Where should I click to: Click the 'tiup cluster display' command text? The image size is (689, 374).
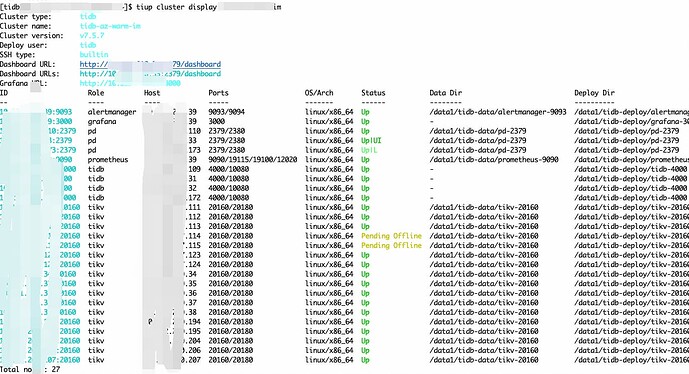pos(176,7)
